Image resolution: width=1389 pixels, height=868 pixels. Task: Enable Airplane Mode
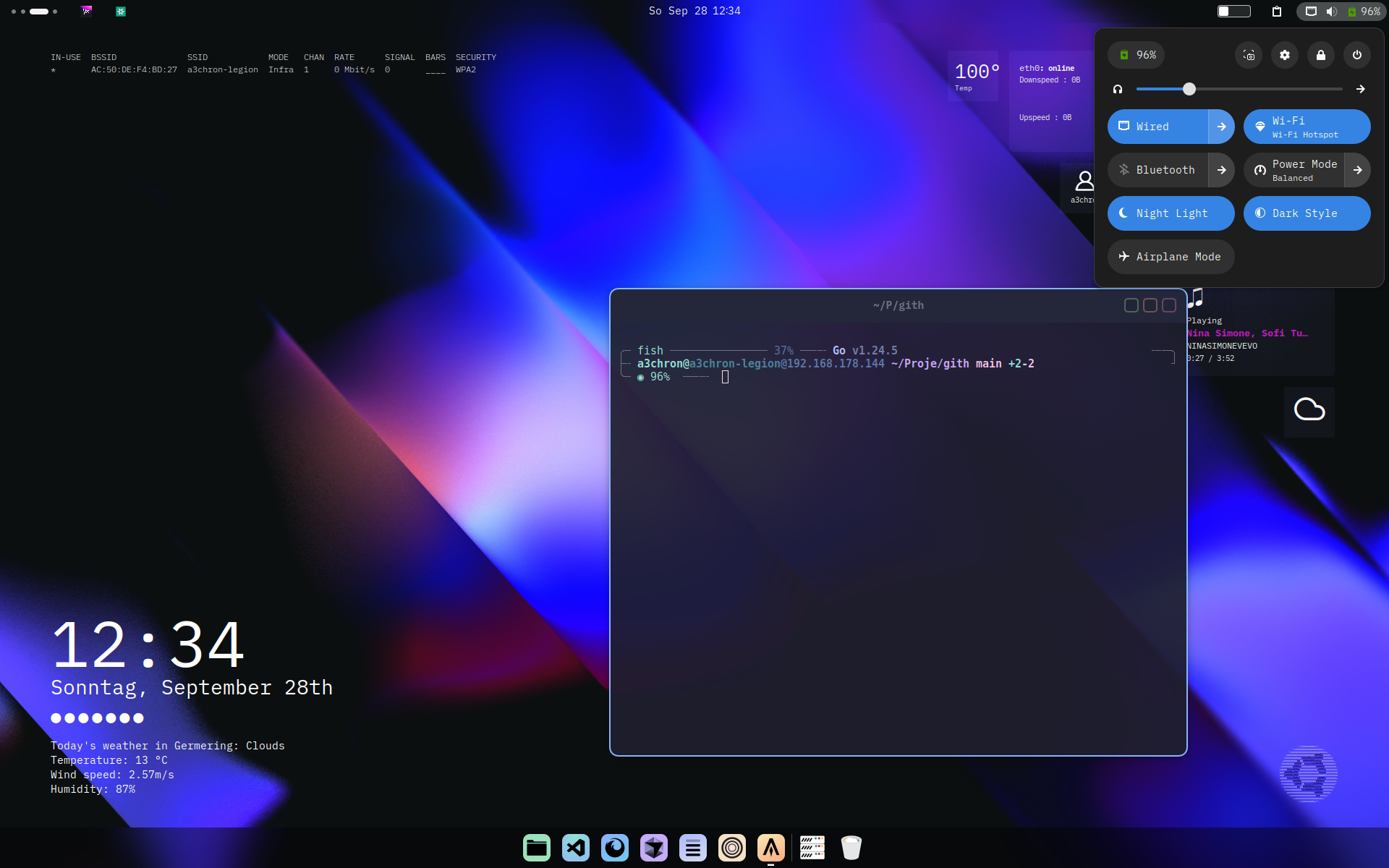point(1171,257)
